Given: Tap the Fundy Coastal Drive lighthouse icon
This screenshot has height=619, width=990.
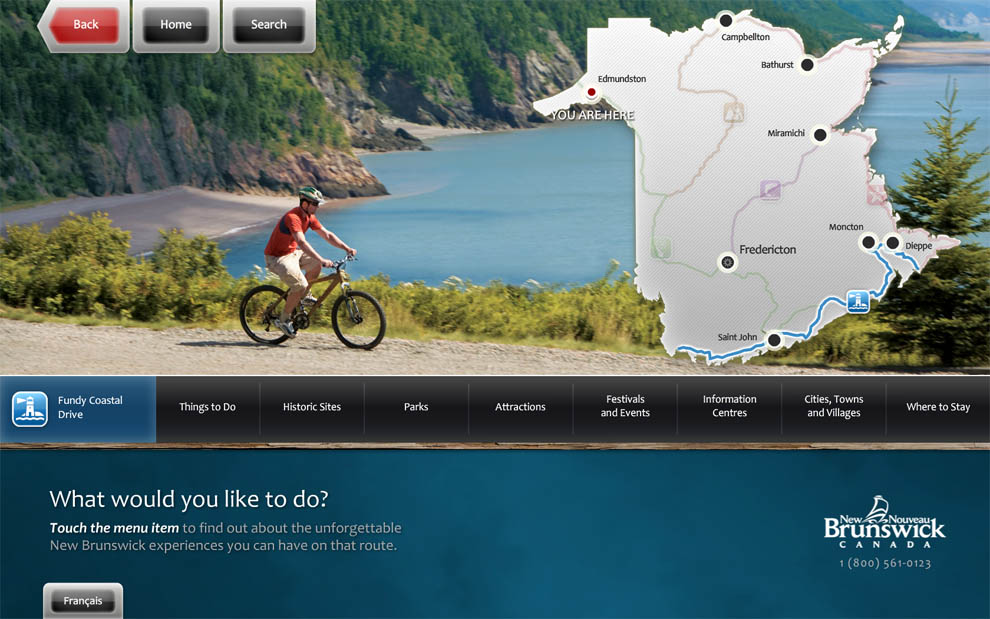Looking at the screenshot, I should [x=30, y=409].
